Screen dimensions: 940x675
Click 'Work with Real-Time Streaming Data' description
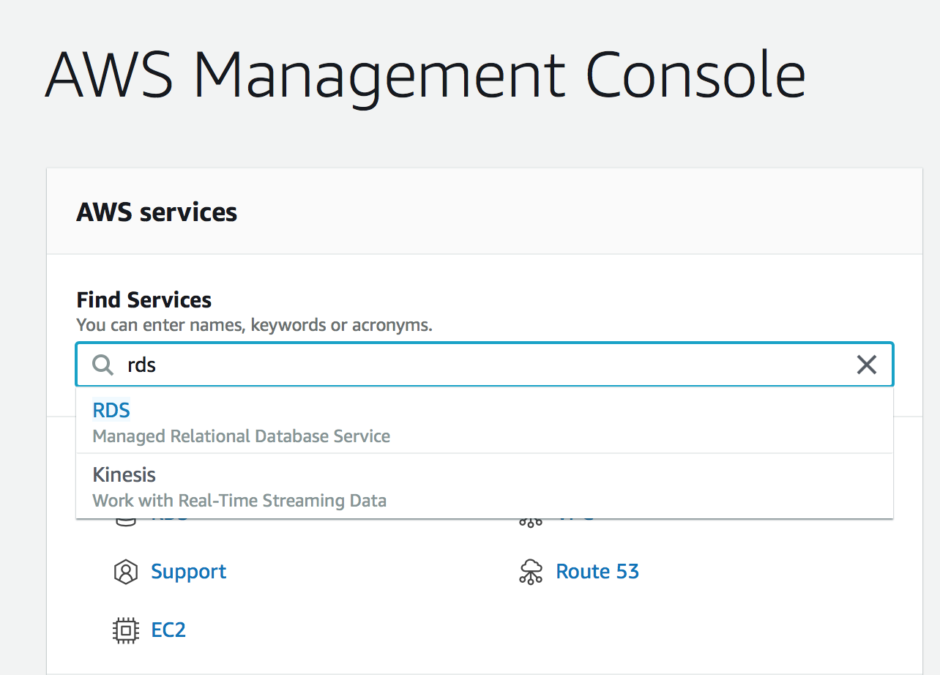[239, 501]
